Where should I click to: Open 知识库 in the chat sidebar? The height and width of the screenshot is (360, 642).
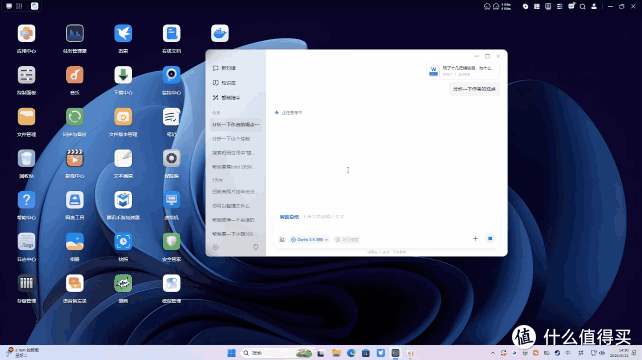224,83
